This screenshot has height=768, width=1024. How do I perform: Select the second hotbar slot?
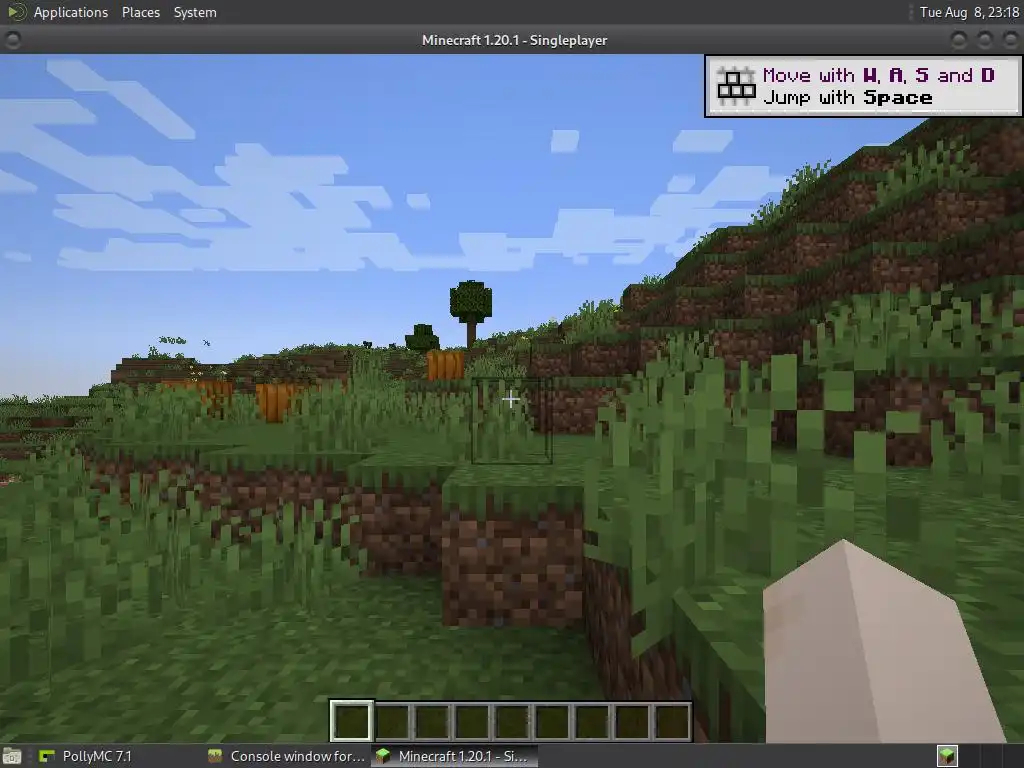[x=392, y=722]
